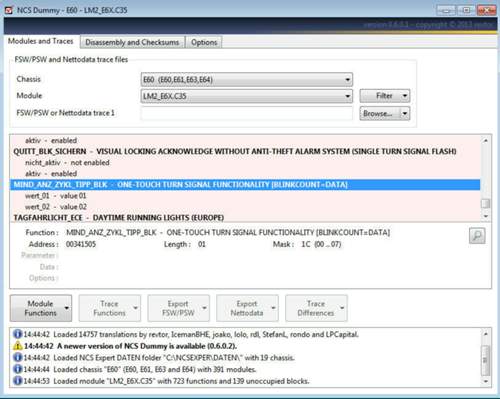
Task: Expand the Module Functions dropdown arrow
Action: [x=67, y=308]
